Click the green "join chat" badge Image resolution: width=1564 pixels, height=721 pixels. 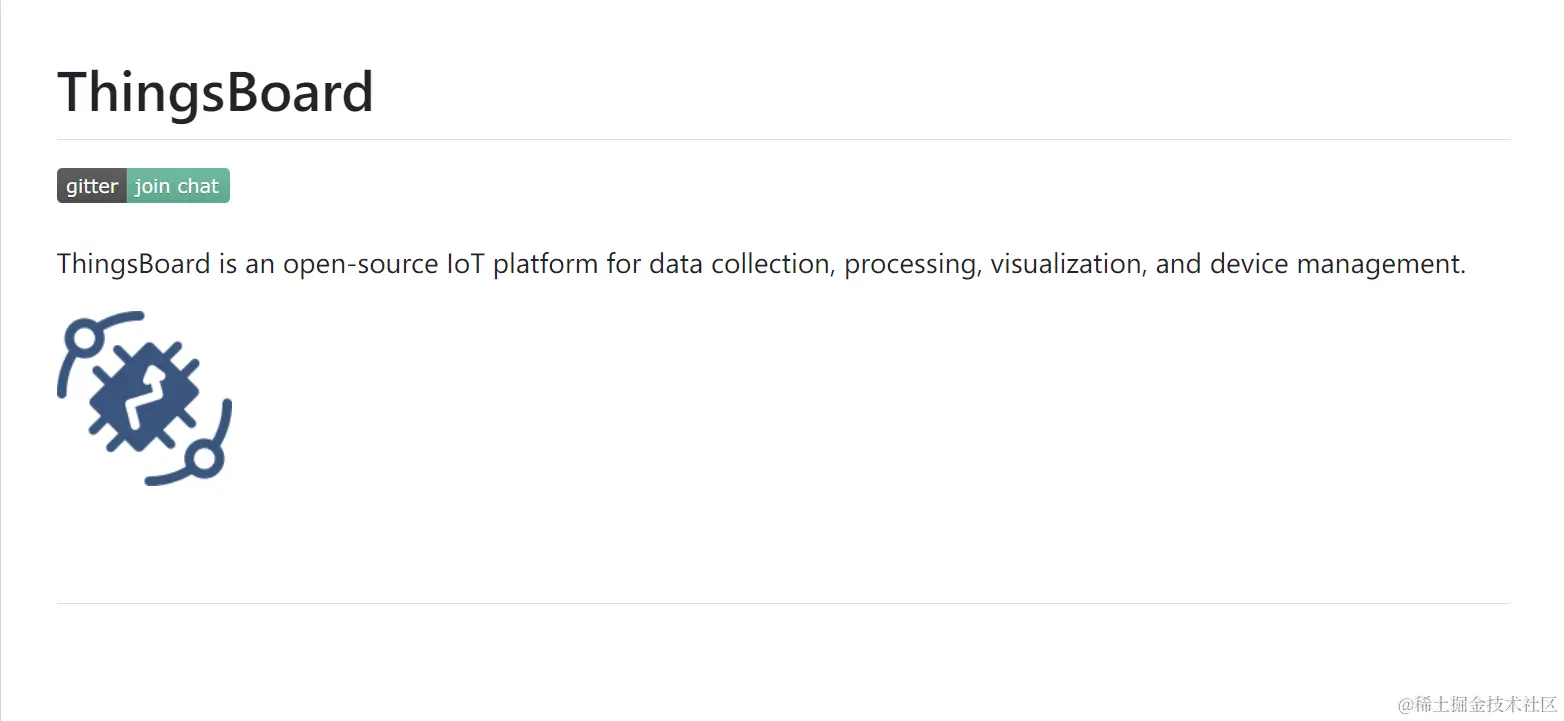[x=178, y=186]
